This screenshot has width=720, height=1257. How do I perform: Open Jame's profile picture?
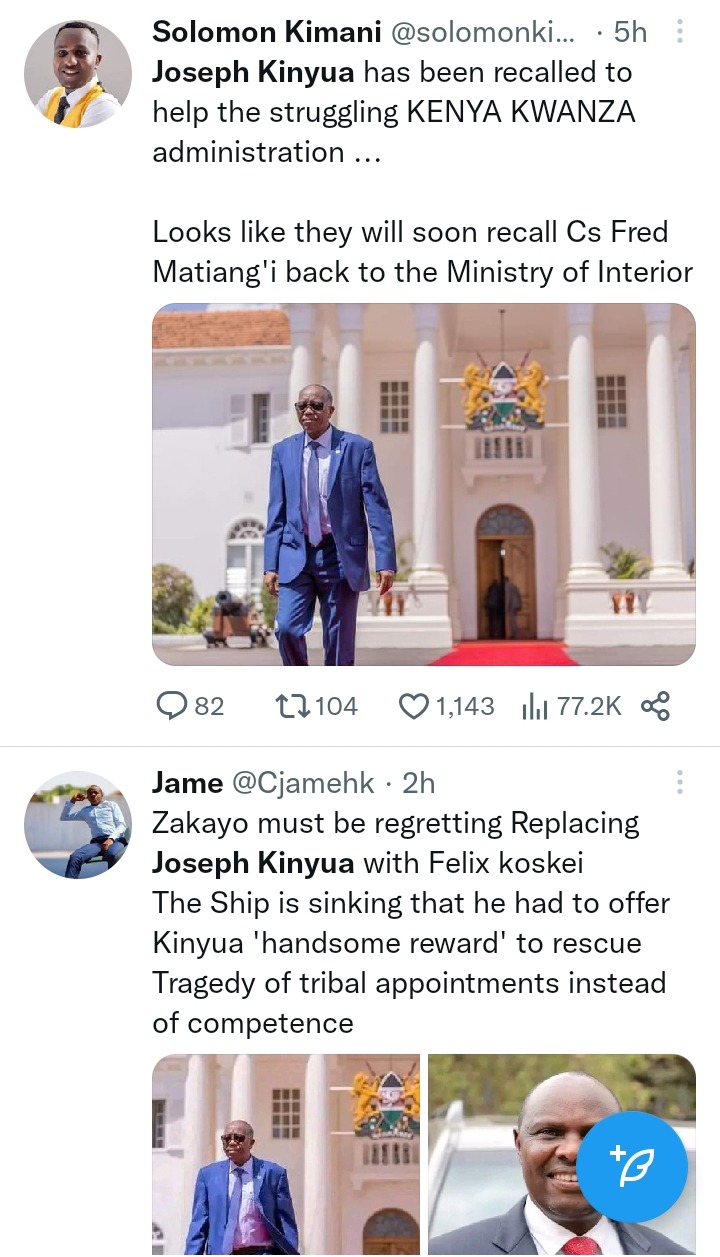coord(77,824)
